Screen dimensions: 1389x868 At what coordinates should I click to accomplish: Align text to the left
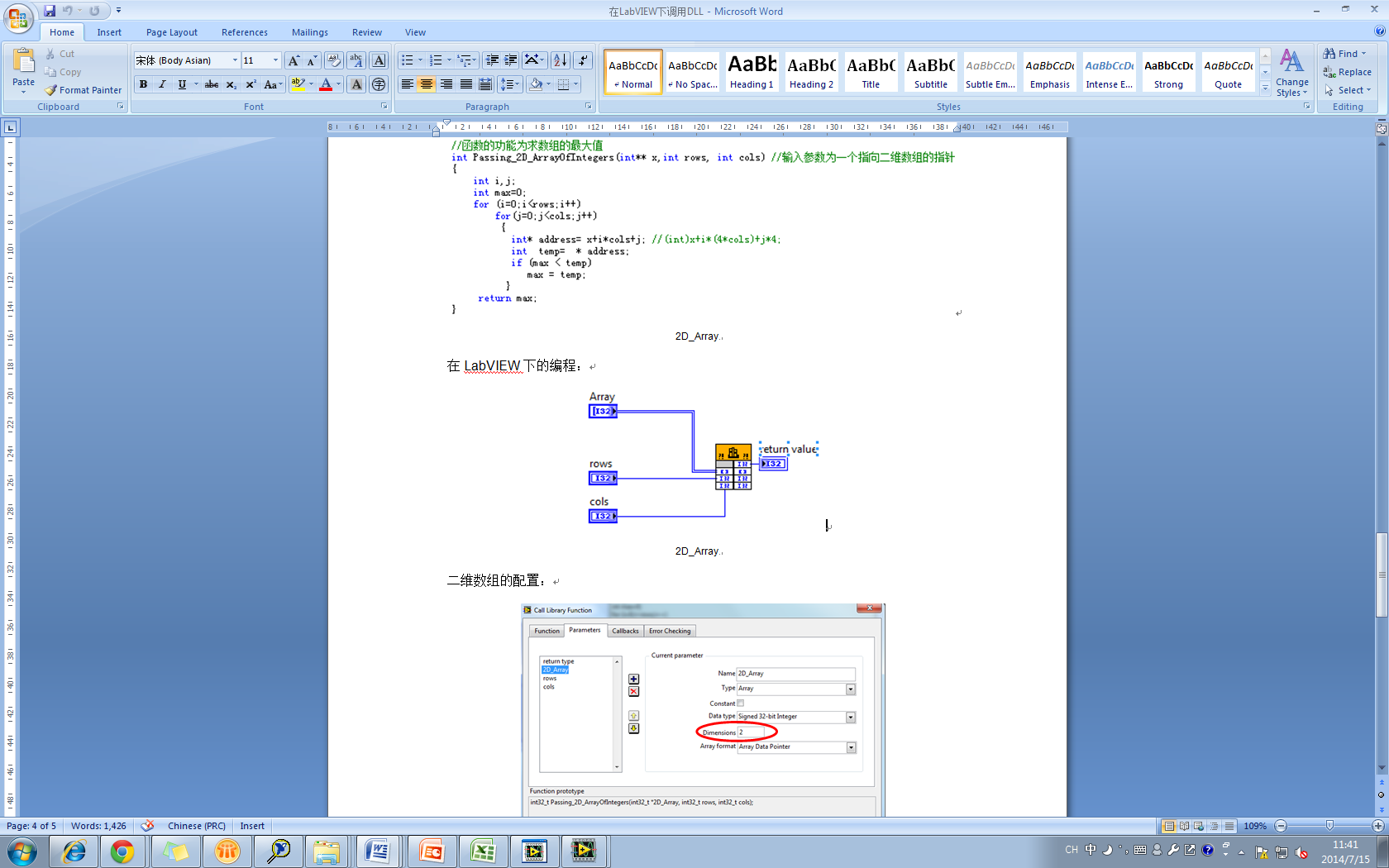tap(408, 84)
